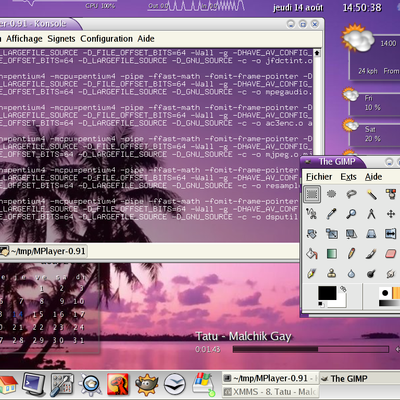Open the current weather sun-cloud widget
Viewport: 400px width, 400px height.
[x=358, y=38]
